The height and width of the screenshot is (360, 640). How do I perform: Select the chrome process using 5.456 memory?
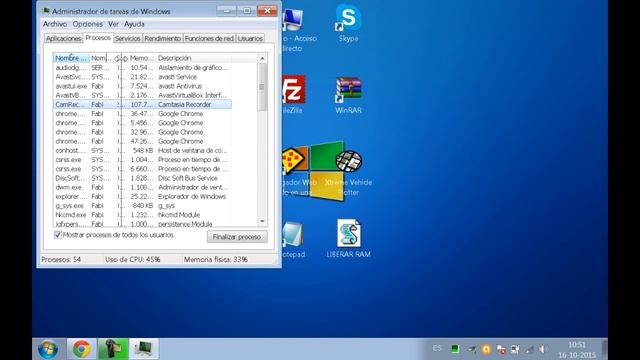click(x=142, y=123)
